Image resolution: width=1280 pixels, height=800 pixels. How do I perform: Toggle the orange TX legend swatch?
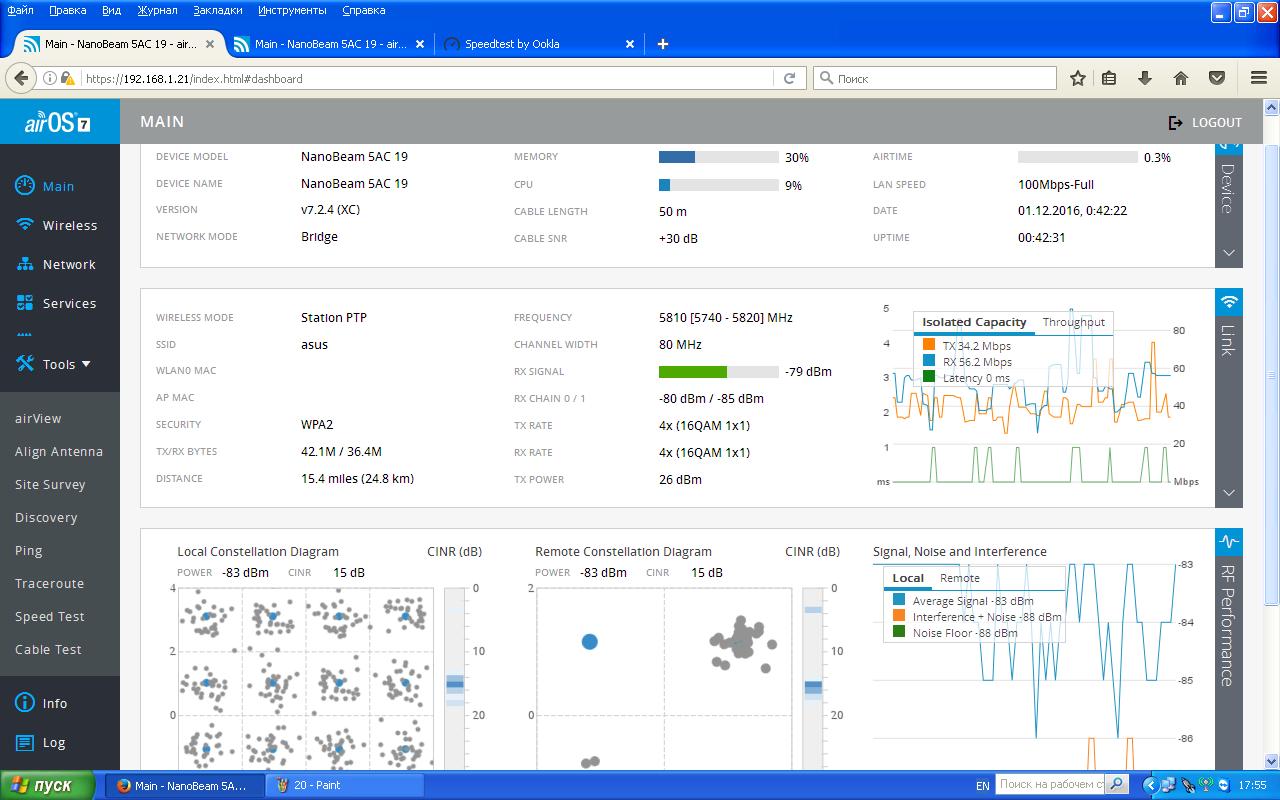929,345
